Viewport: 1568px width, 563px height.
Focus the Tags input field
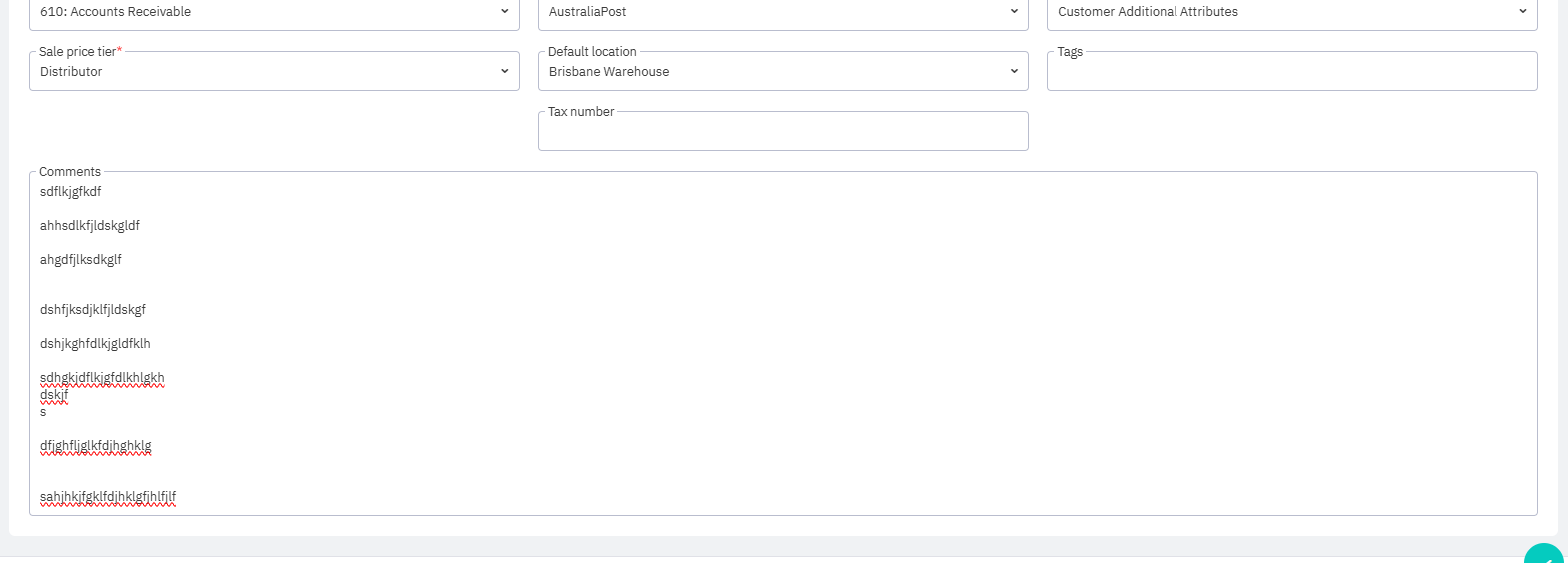[x=1290, y=73]
